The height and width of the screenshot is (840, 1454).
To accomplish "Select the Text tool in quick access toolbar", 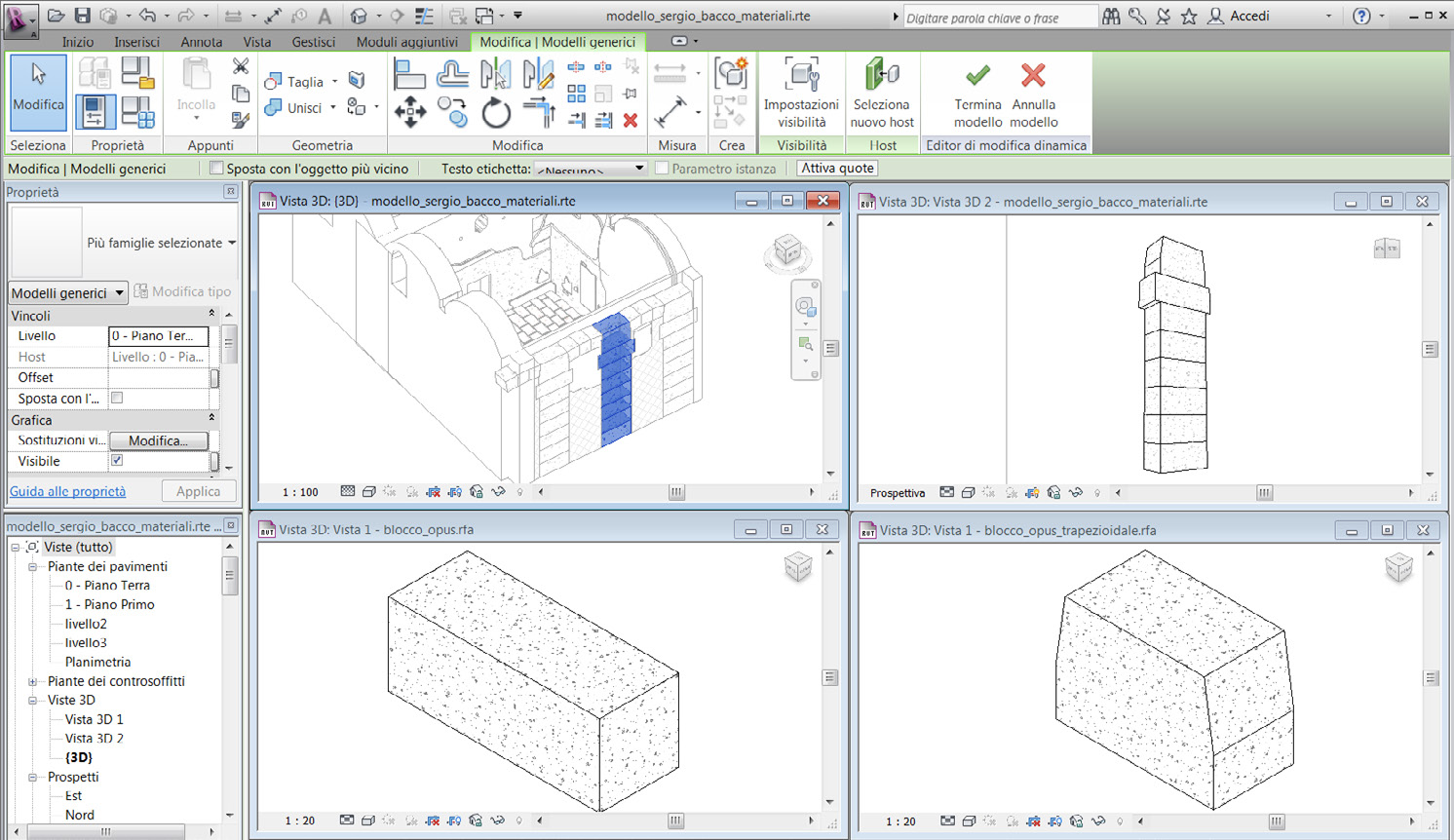I will 325,16.
